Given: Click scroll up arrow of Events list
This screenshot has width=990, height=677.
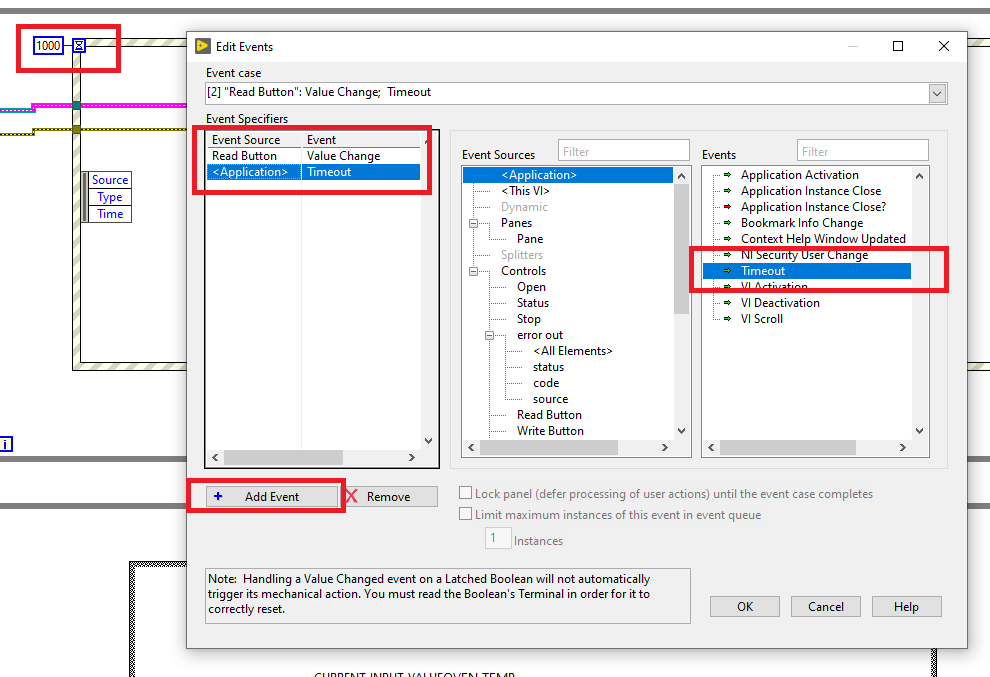Looking at the screenshot, I should pos(919,176).
